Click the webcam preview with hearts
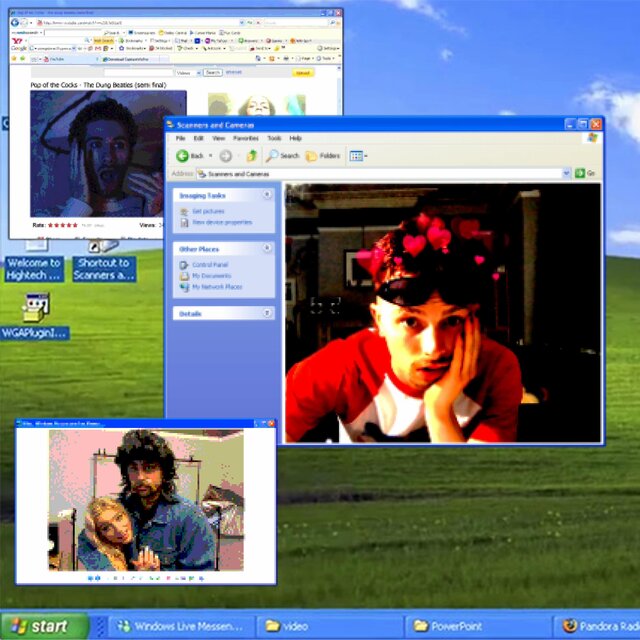 click(x=442, y=313)
